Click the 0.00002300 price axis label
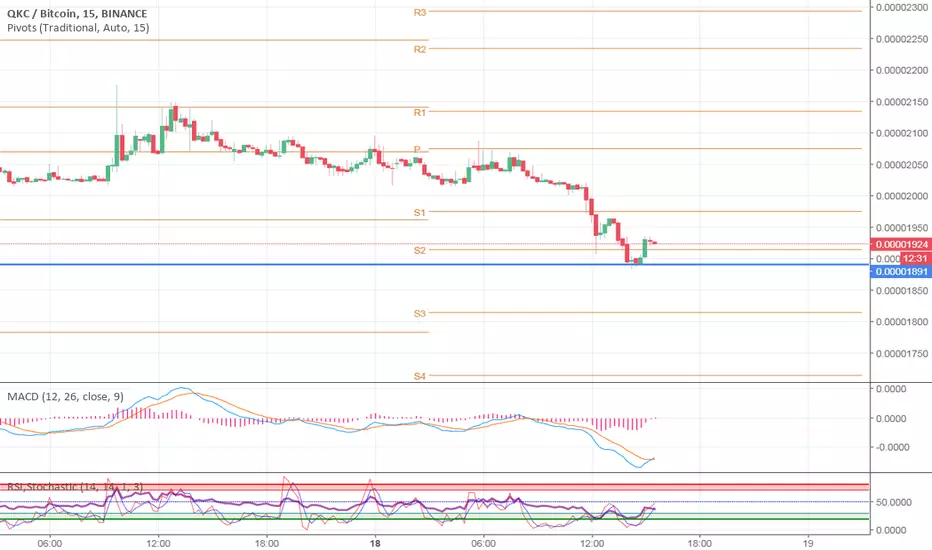Viewport: 932px width, 550px height. pyautogui.click(x=902, y=7)
